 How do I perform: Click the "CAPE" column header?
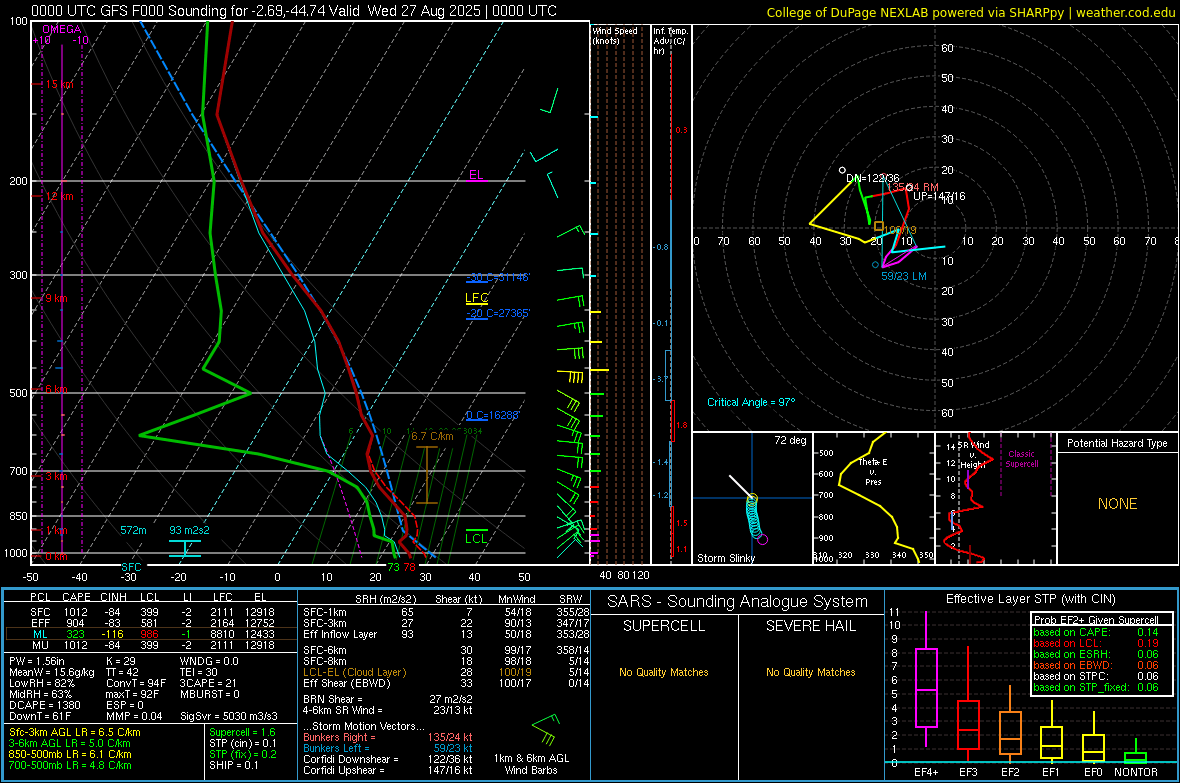(76, 597)
